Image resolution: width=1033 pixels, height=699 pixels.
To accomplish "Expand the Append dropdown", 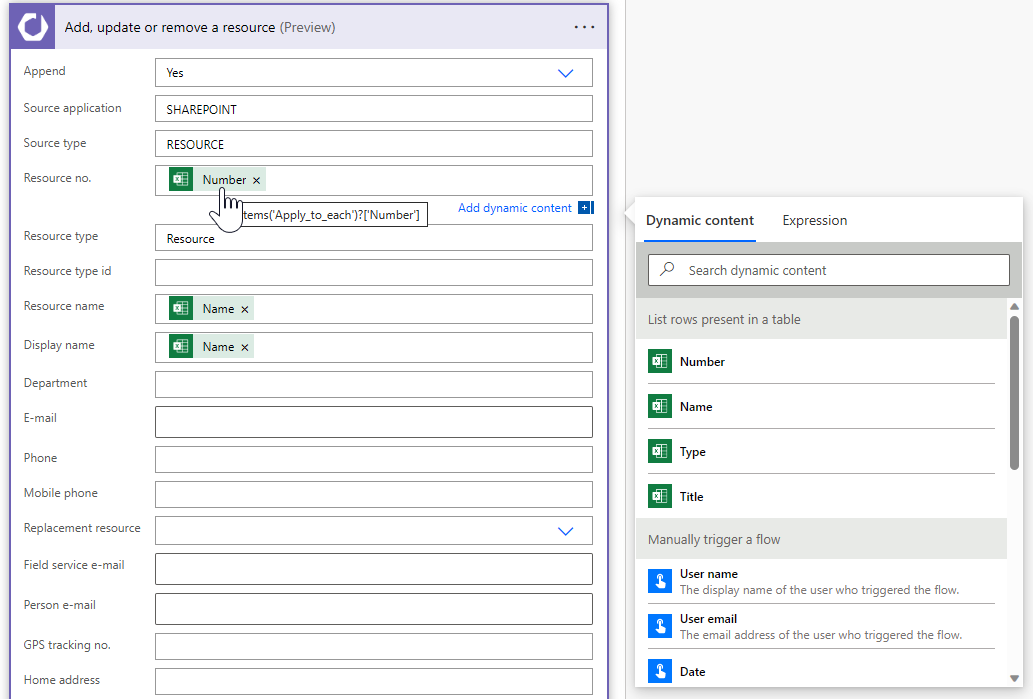I will [565, 73].
